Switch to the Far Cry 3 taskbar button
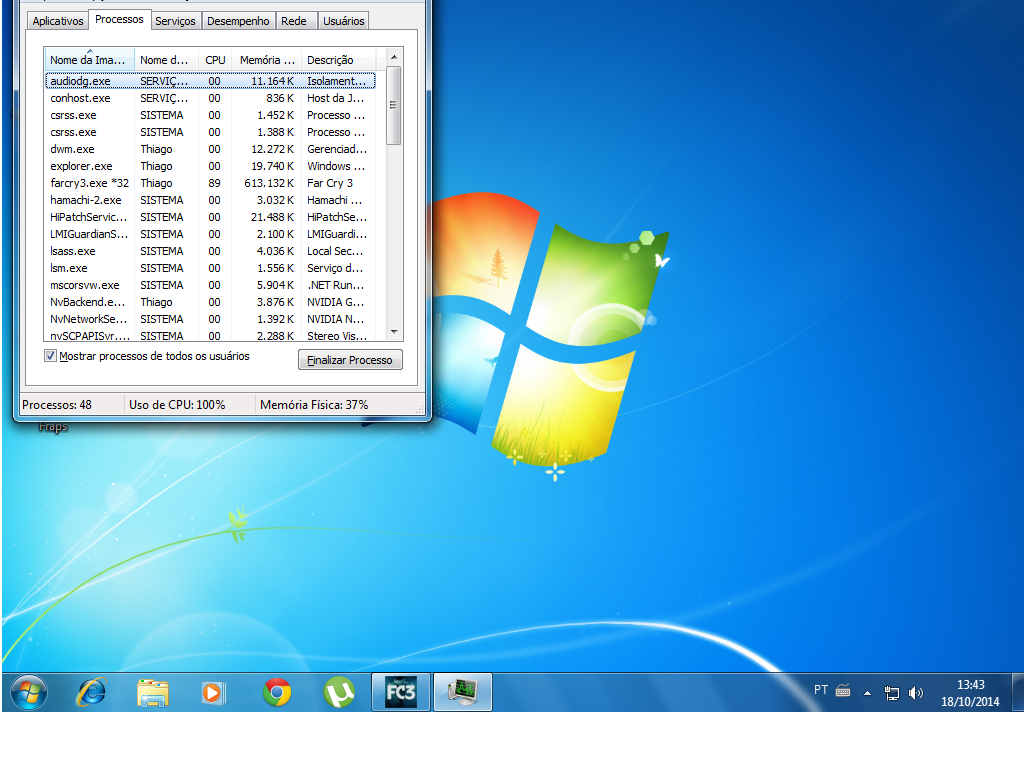 click(x=400, y=692)
